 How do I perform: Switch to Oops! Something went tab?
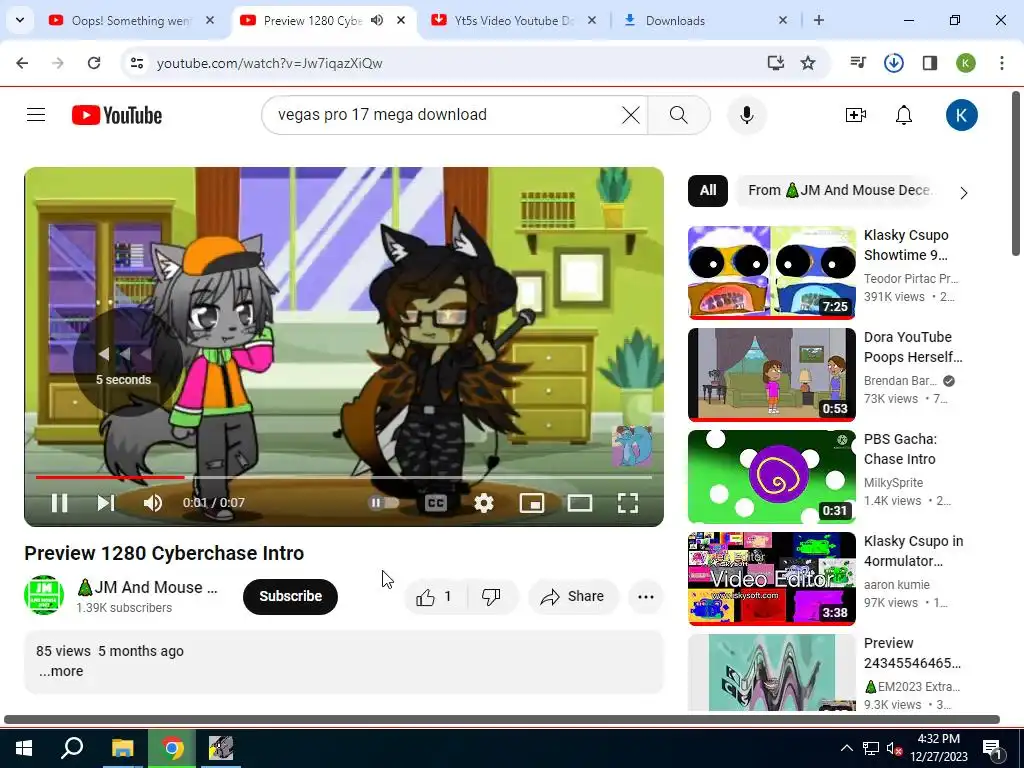pyautogui.click(x=132, y=21)
